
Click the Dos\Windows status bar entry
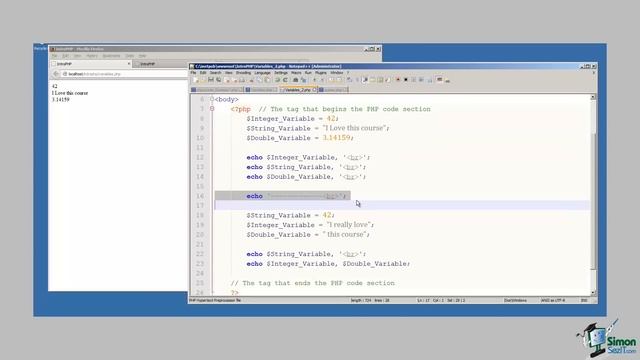[515, 300]
